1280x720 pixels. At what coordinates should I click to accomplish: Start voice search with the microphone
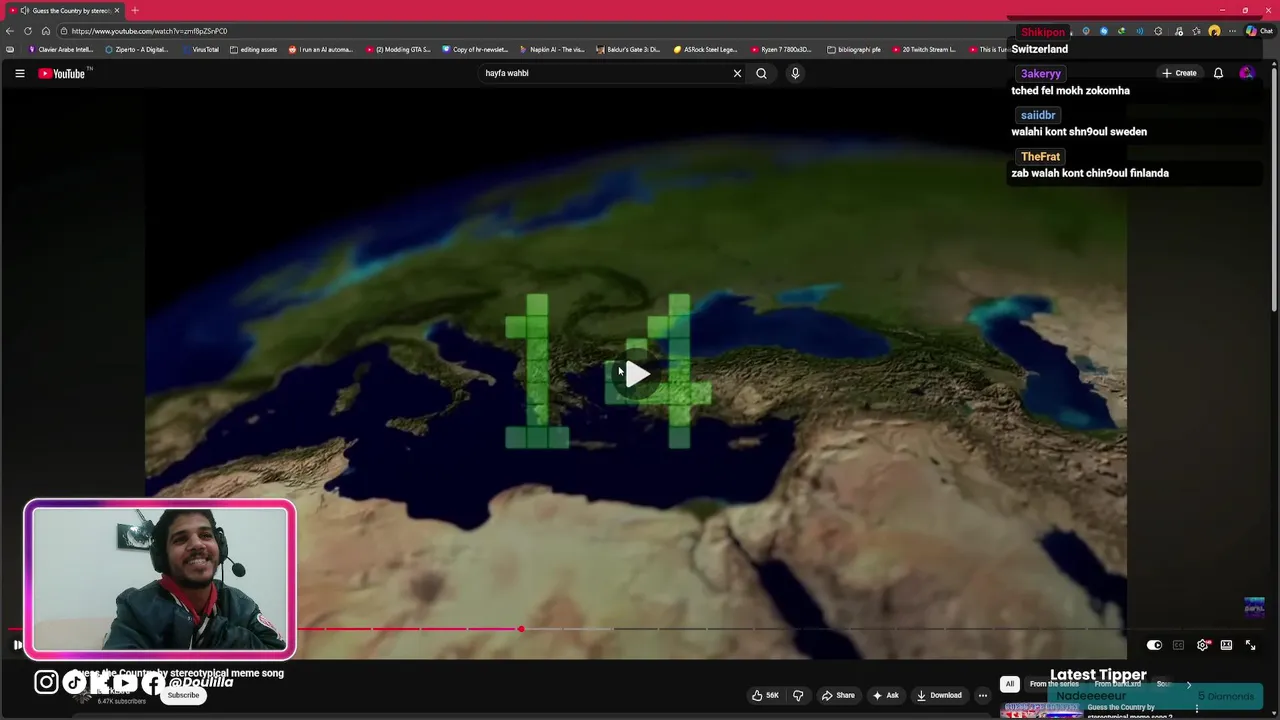click(x=795, y=73)
